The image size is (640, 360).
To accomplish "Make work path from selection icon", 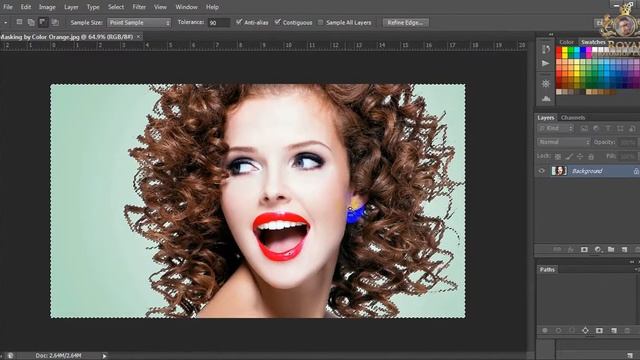I will click(x=585, y=330).
